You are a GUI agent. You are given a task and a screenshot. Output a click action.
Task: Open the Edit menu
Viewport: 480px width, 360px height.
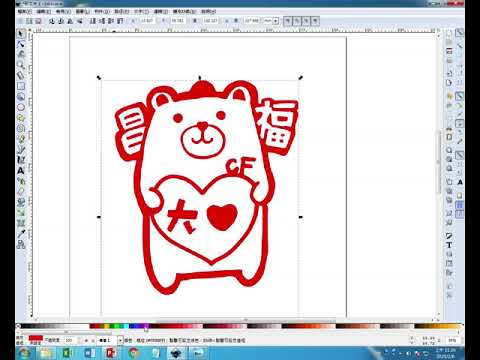point(44,11)
